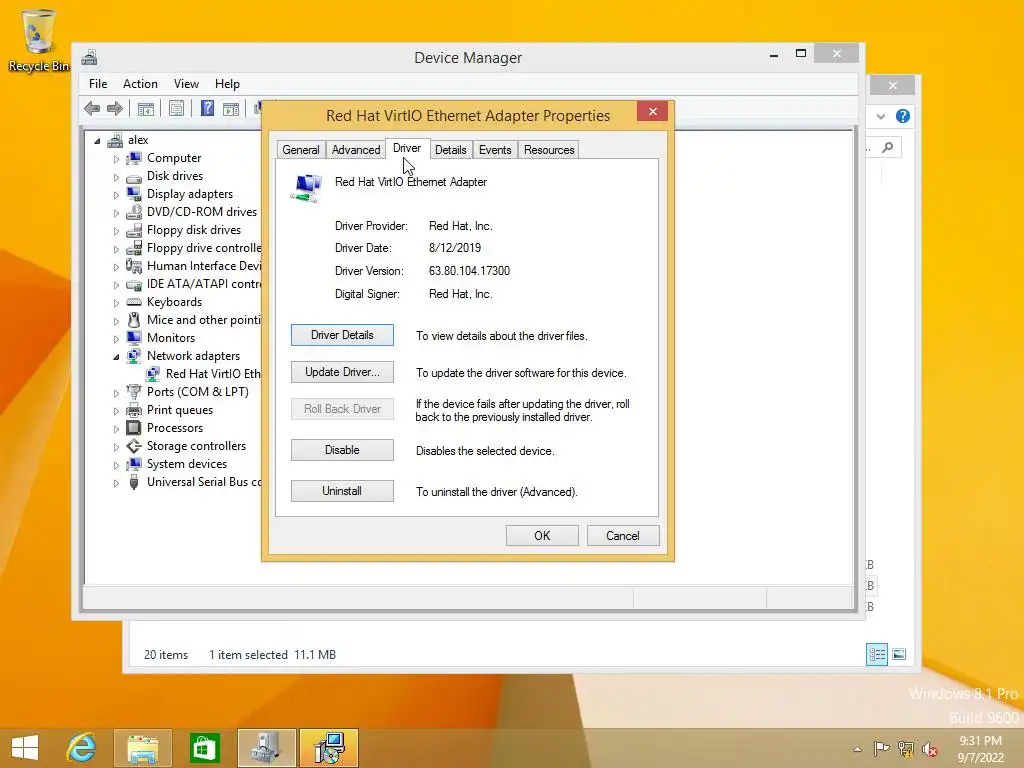The image size is (1024, 768).
Task: Switch to the General tab
Action: coord(301,150)
